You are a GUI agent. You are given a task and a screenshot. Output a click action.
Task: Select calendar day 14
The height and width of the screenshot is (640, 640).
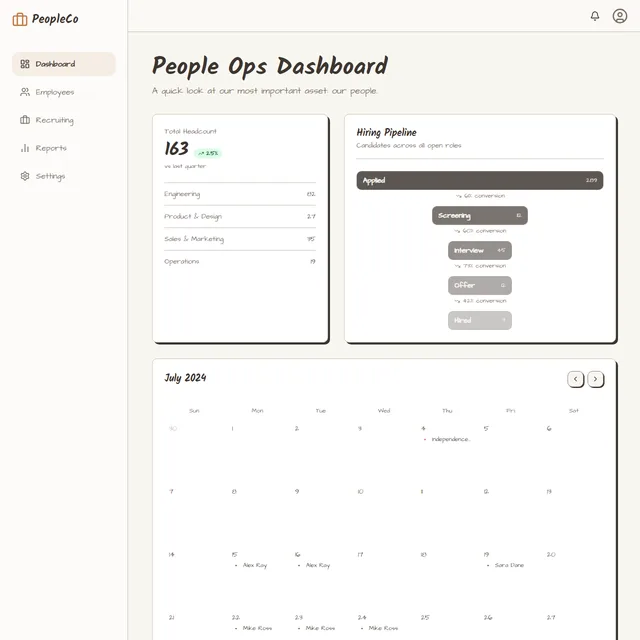click(x=171, y=554)
